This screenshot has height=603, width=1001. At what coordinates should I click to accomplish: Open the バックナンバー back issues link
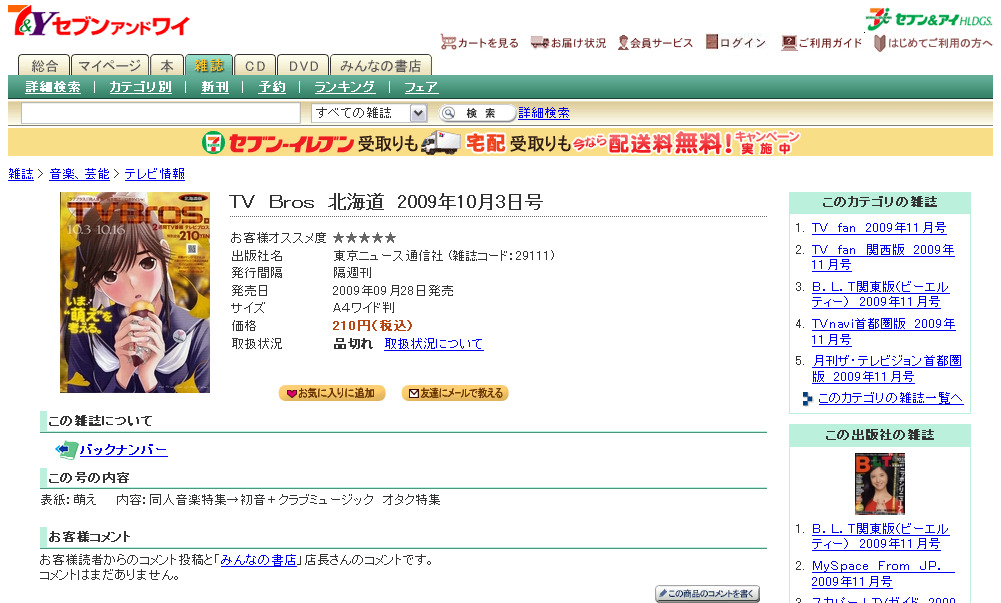[x=123, y=450]
